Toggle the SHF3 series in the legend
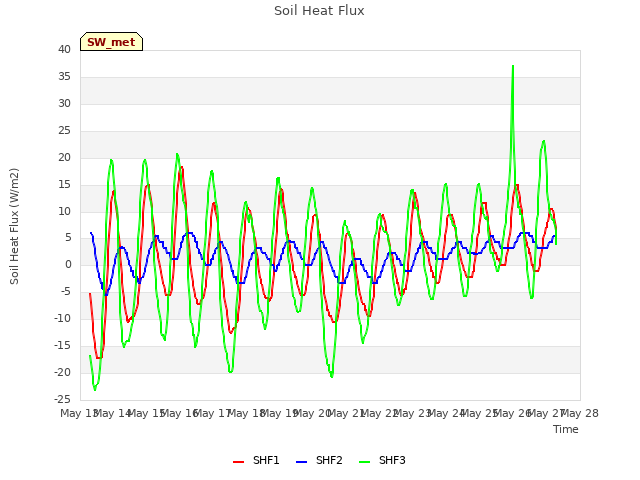The width and height of the screenshot is (640, 480). (382, 460)
